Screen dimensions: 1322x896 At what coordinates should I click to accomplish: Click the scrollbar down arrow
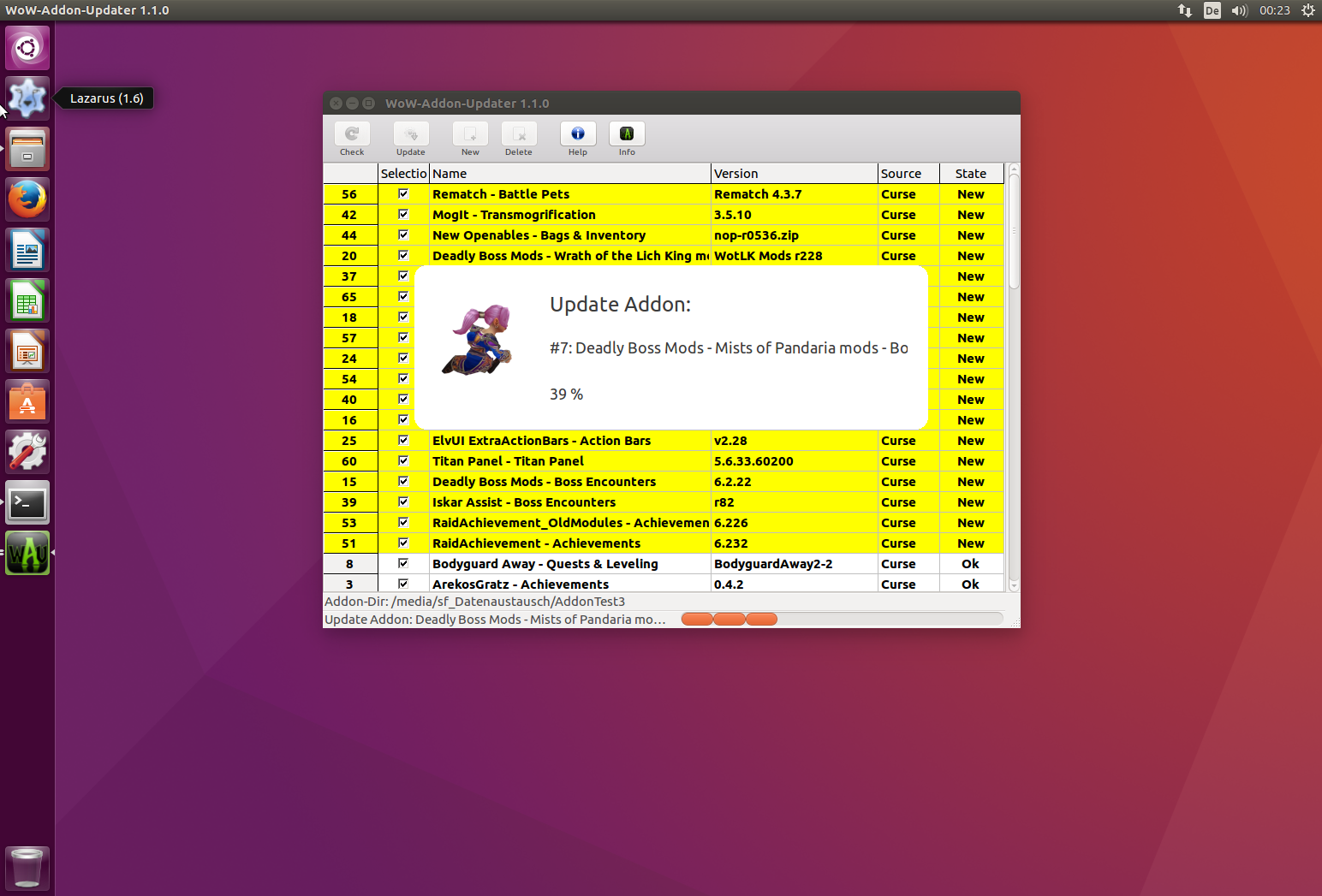pyautogui.click(x=1014, y=586)
